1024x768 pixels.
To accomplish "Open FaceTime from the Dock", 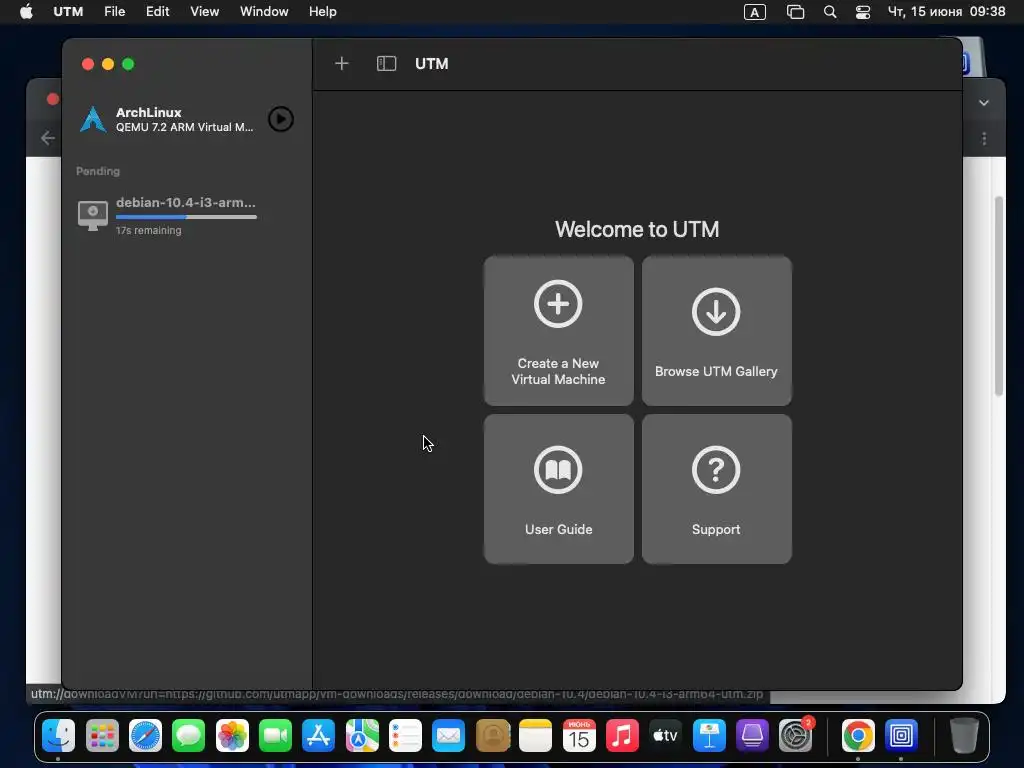I will pyautogui.click(x=275, y=736).
